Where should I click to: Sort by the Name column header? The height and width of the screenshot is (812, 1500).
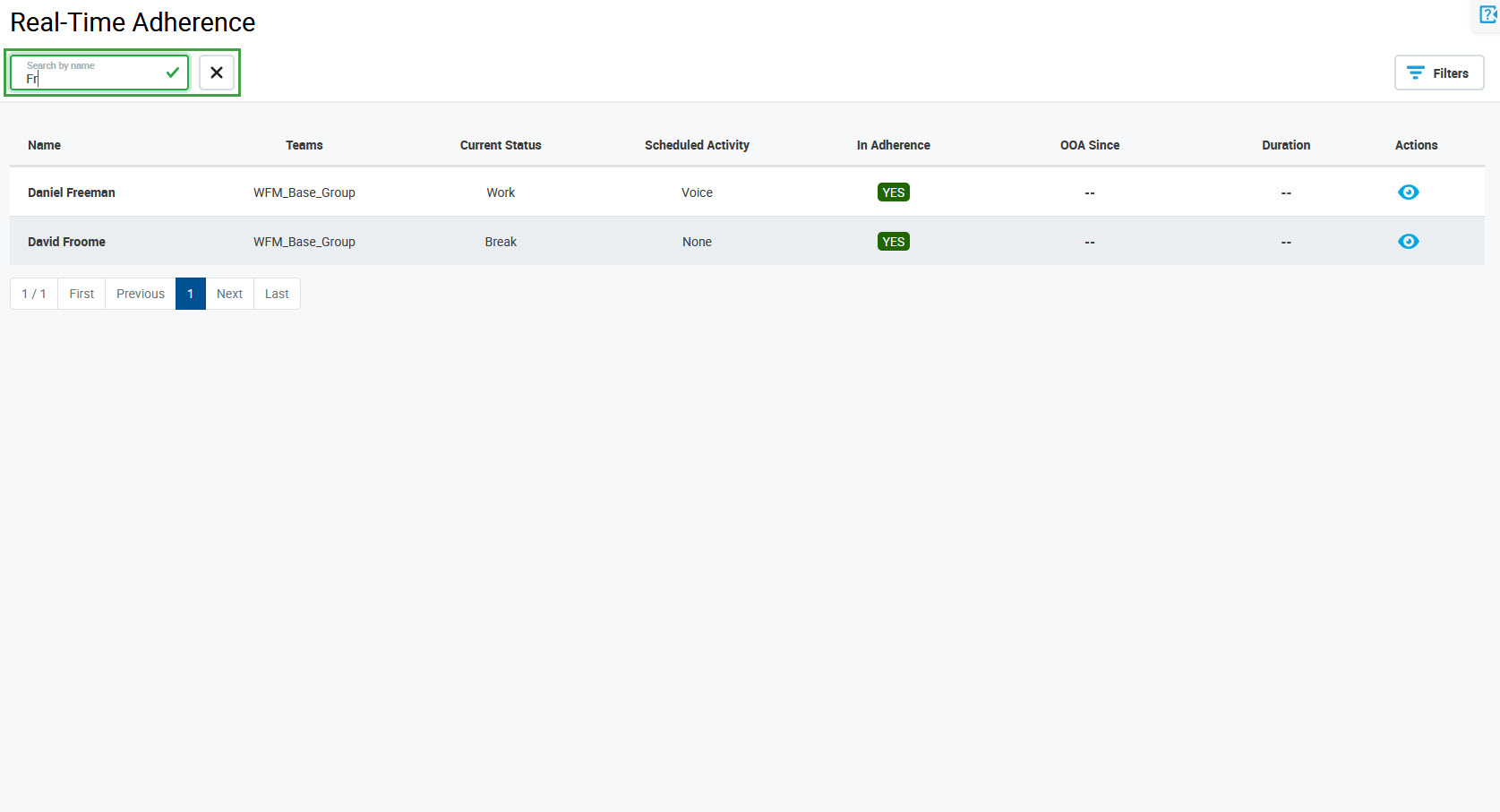45,145
